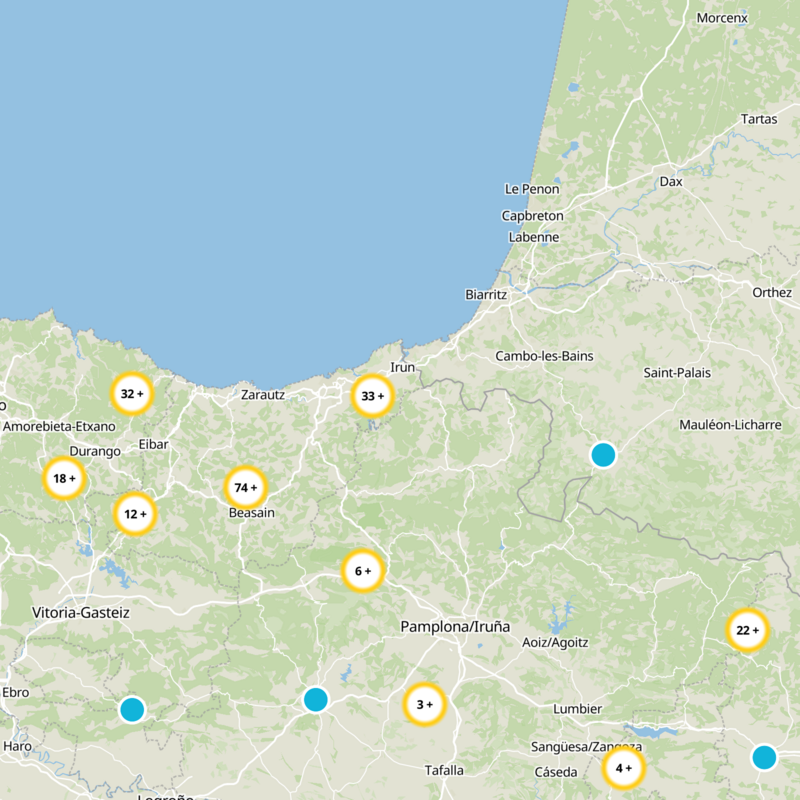Click the blue marker near Mauléon-Licharre
Screen dimensions: 800x800
pyautogui.click(x=602, y=456)
